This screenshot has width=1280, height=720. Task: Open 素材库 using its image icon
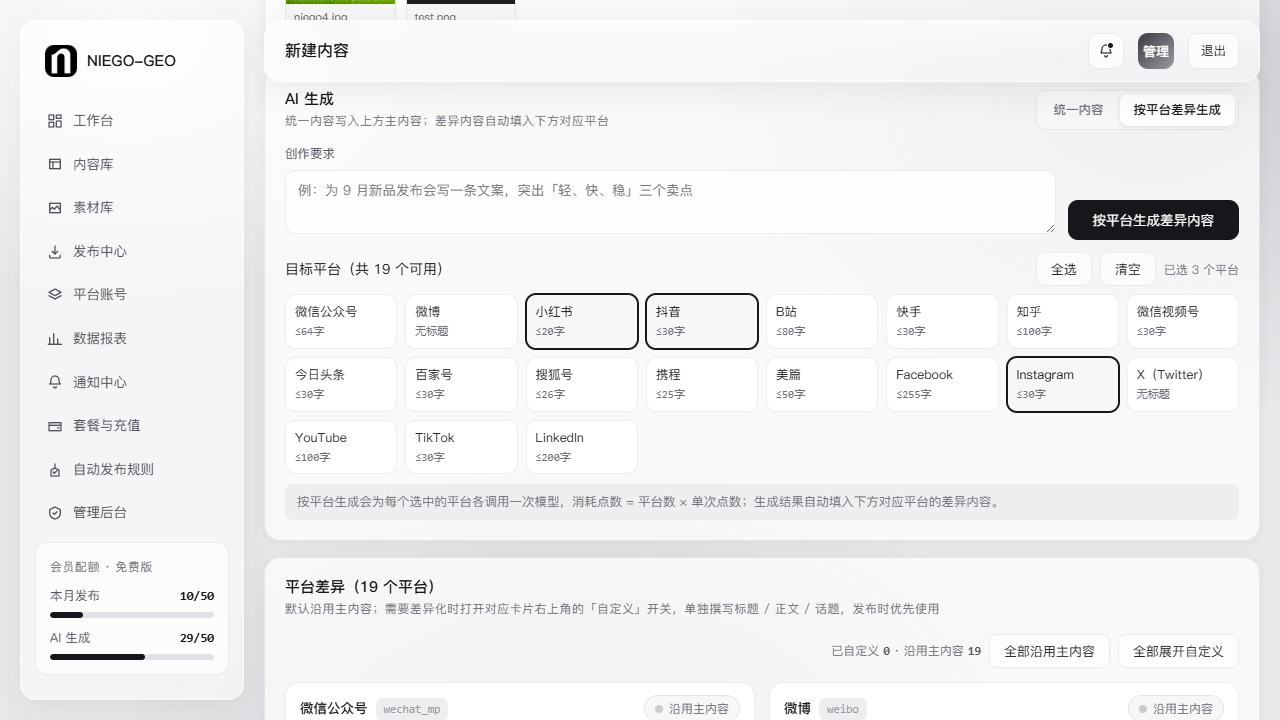tap(55, 208)
